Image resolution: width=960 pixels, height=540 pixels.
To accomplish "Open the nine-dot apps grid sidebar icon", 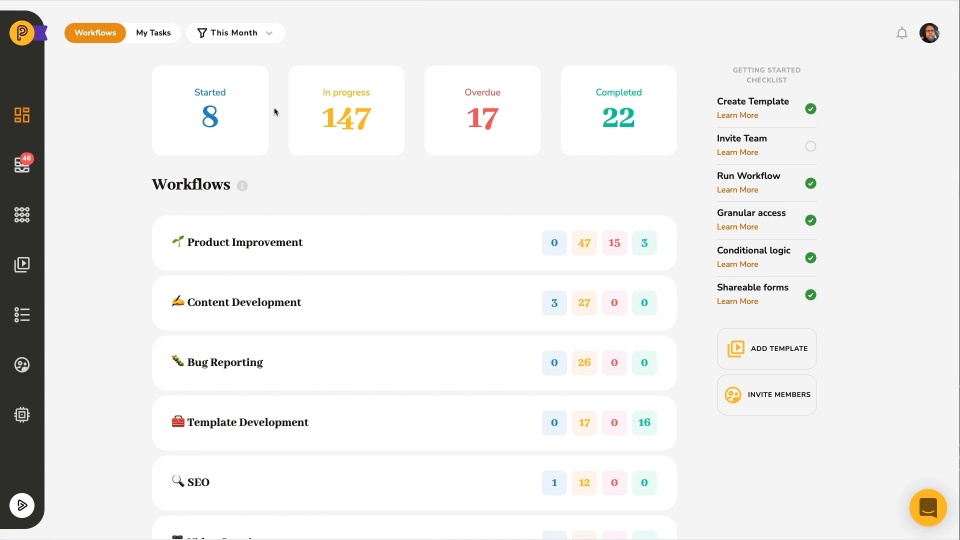I will click(22, 214).
